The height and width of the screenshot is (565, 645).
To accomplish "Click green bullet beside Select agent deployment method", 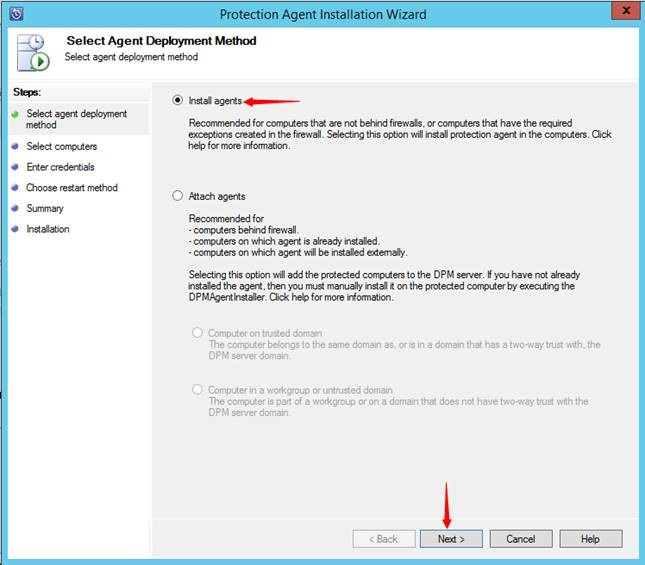I will coord(15,114).
